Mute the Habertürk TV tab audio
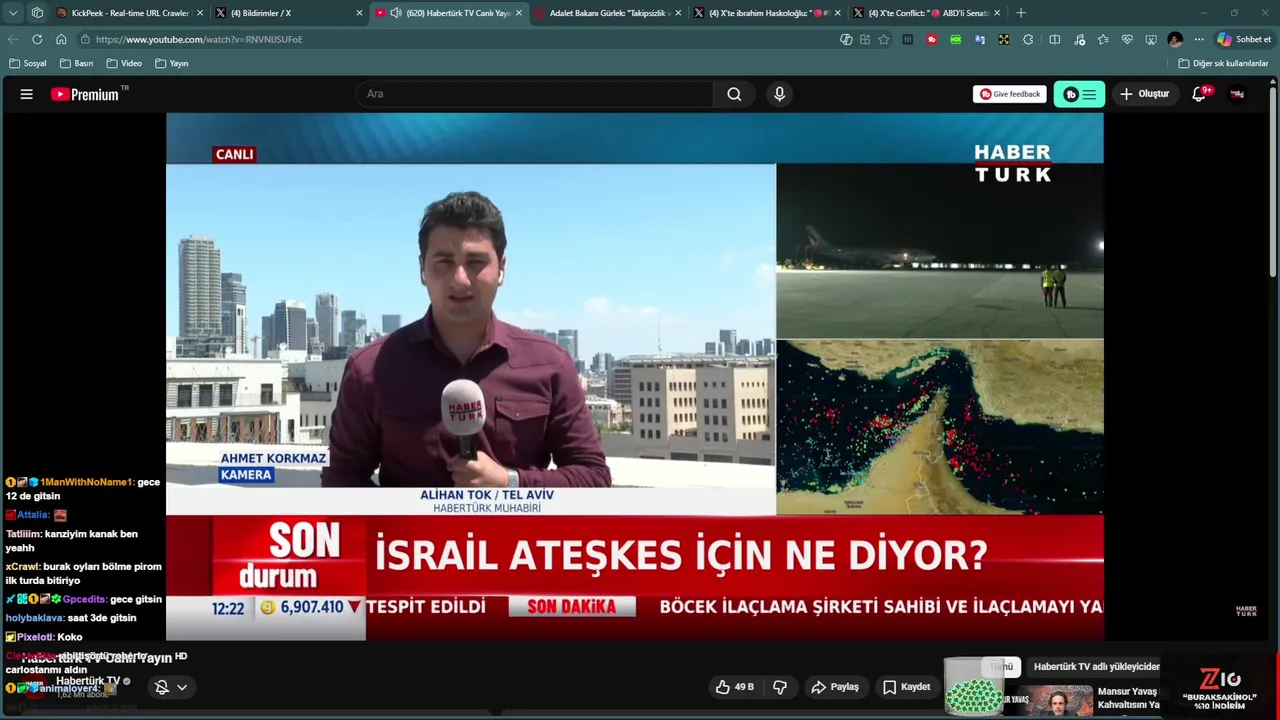Screen dimensions: 1280x720 tap(396, 13)
